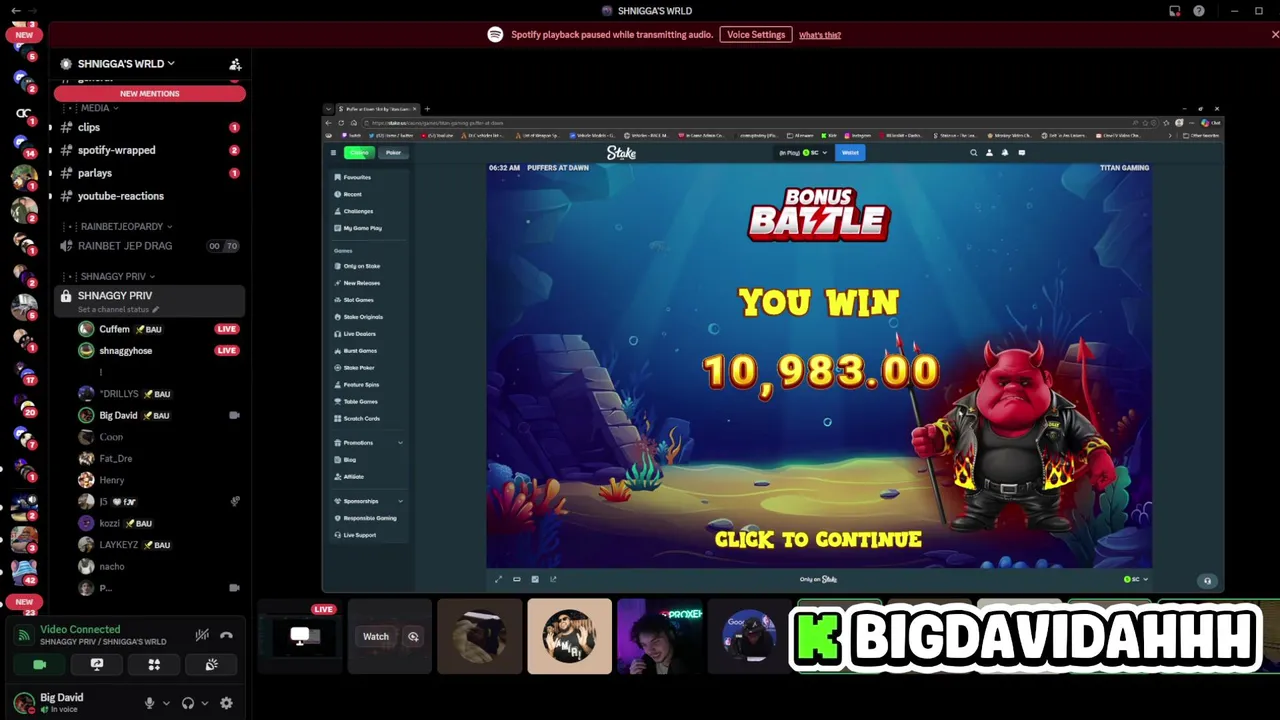The height and width of the screenshot is (720, 1280).
Task: Select the cartoon avatar participant tile
Action: point(569,637)
